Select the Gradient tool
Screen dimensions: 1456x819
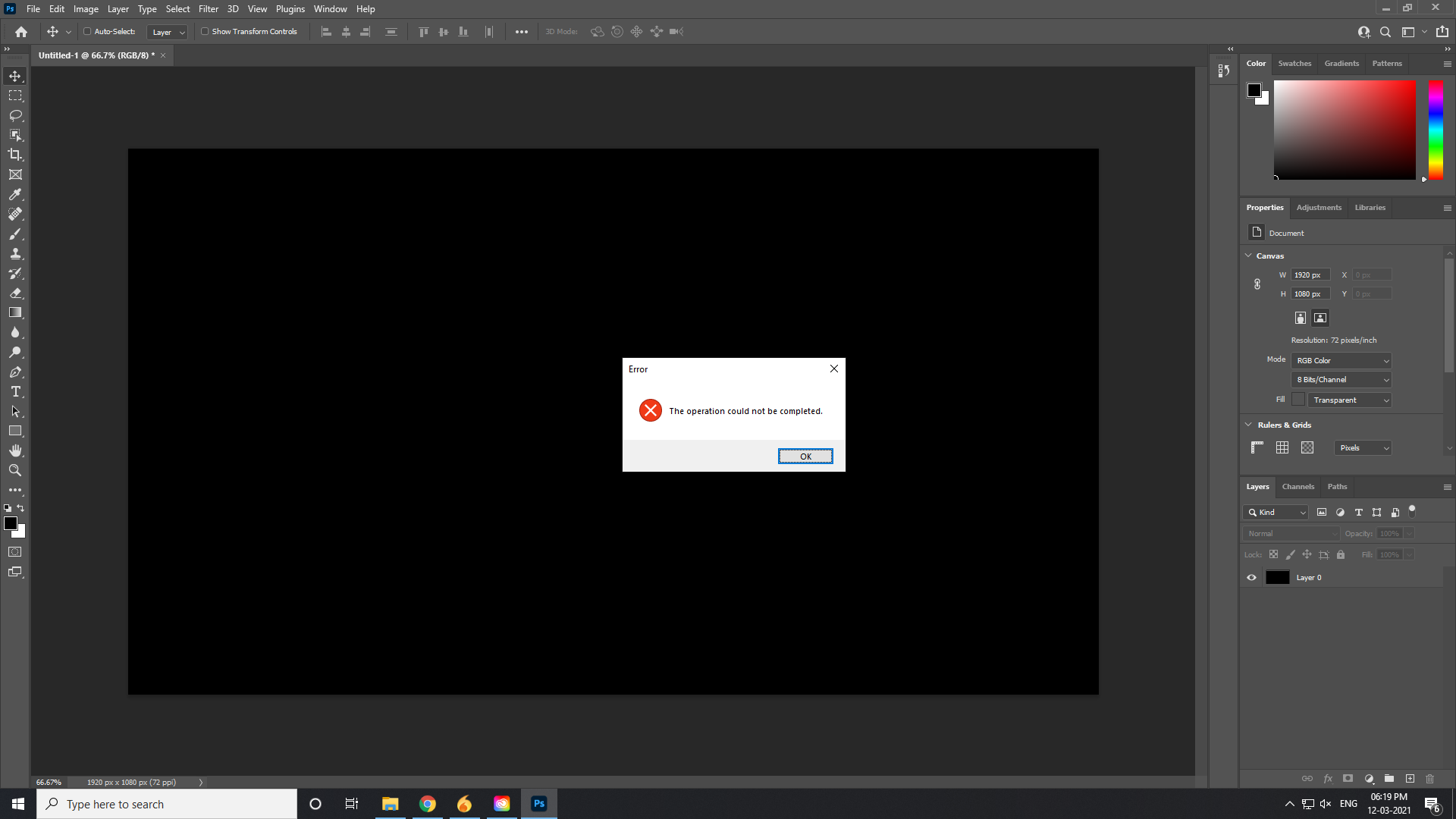pyautogui.click(x=15, y=312)
